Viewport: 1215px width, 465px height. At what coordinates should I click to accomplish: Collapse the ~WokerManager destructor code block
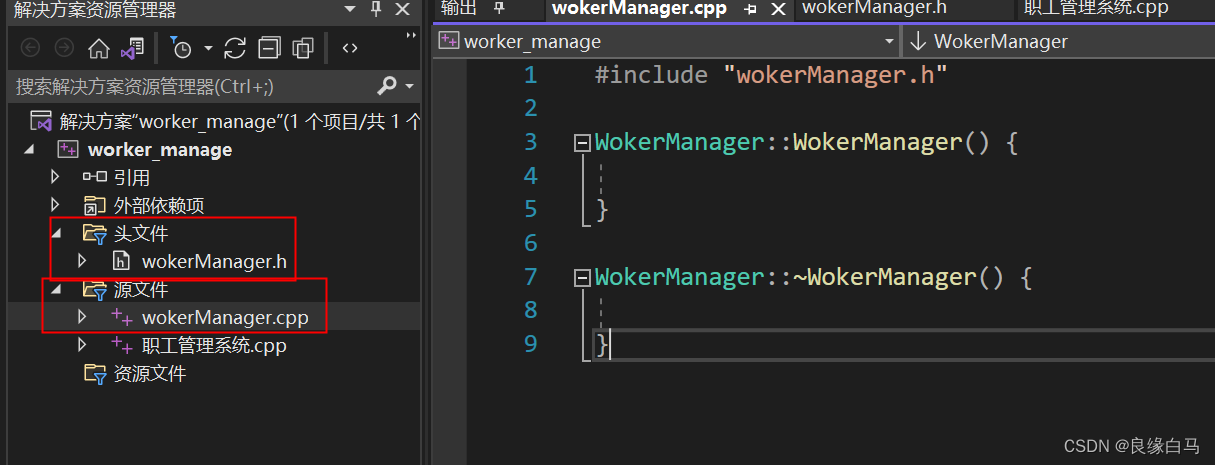click(x=581, y=277)
